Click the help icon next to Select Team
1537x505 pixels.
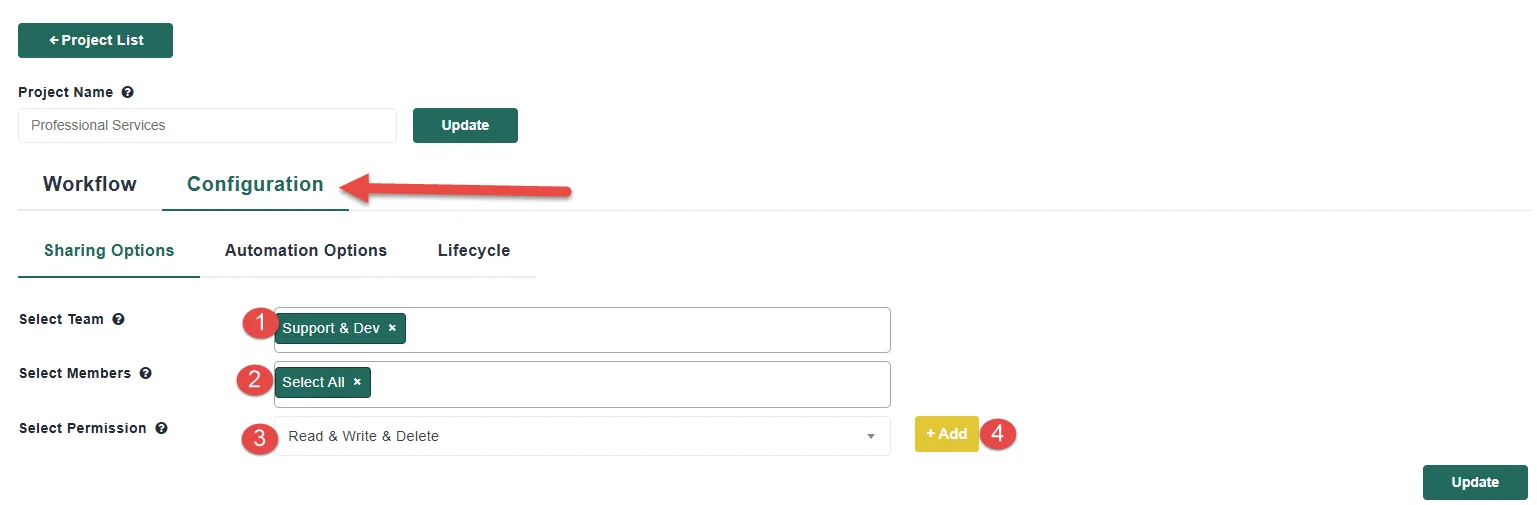coord(118,320)
